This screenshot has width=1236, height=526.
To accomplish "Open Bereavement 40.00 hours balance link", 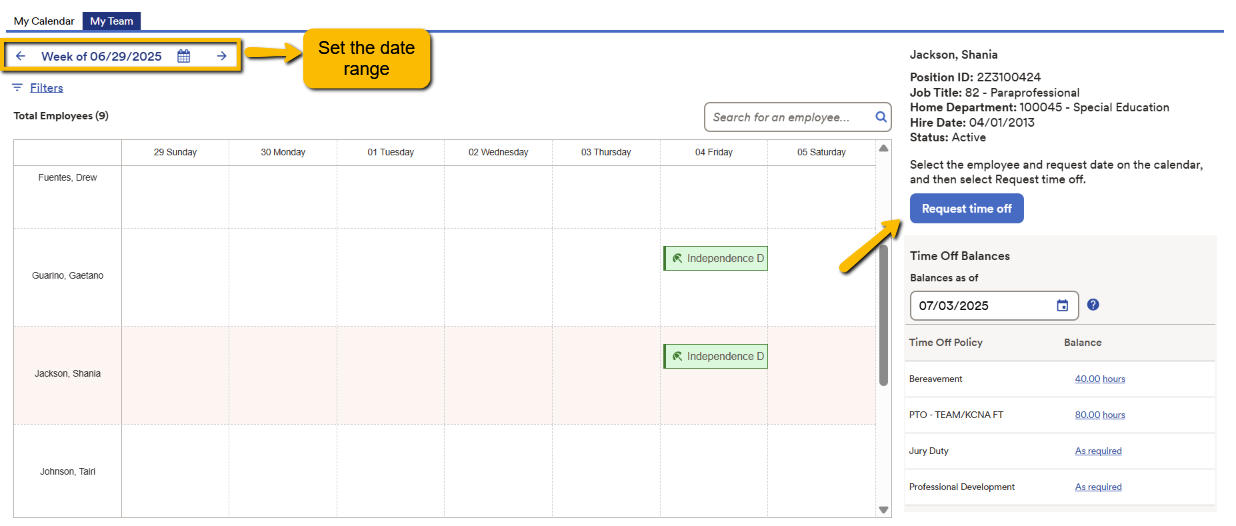I will coord(1100,379).
